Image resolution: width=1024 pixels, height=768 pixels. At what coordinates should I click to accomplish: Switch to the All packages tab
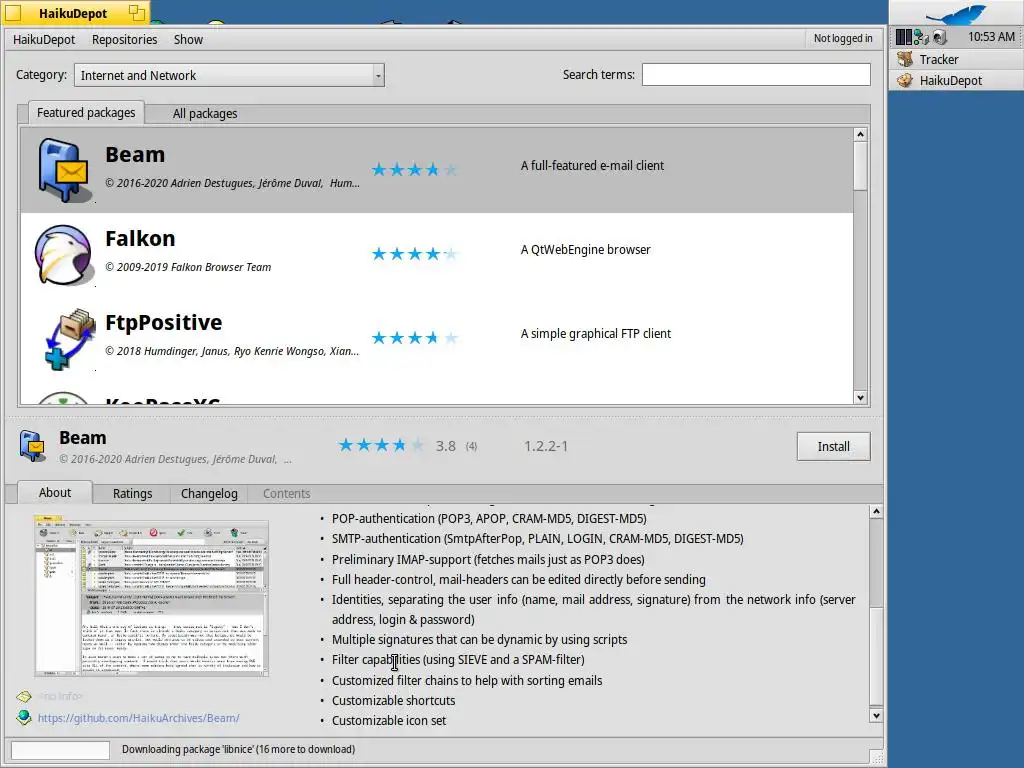[204, 114]
